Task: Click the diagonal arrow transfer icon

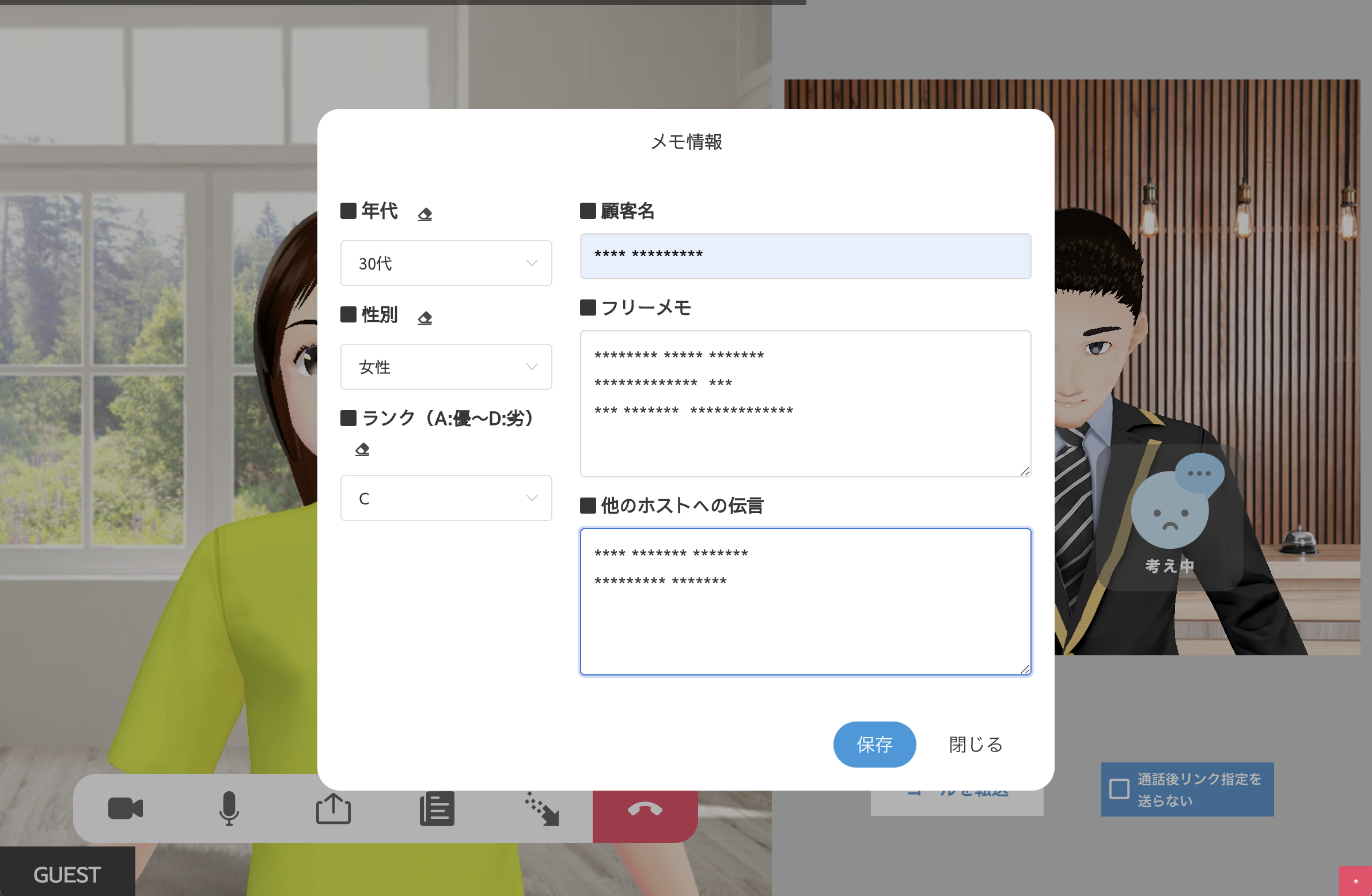Action: [x=541, y=808]
